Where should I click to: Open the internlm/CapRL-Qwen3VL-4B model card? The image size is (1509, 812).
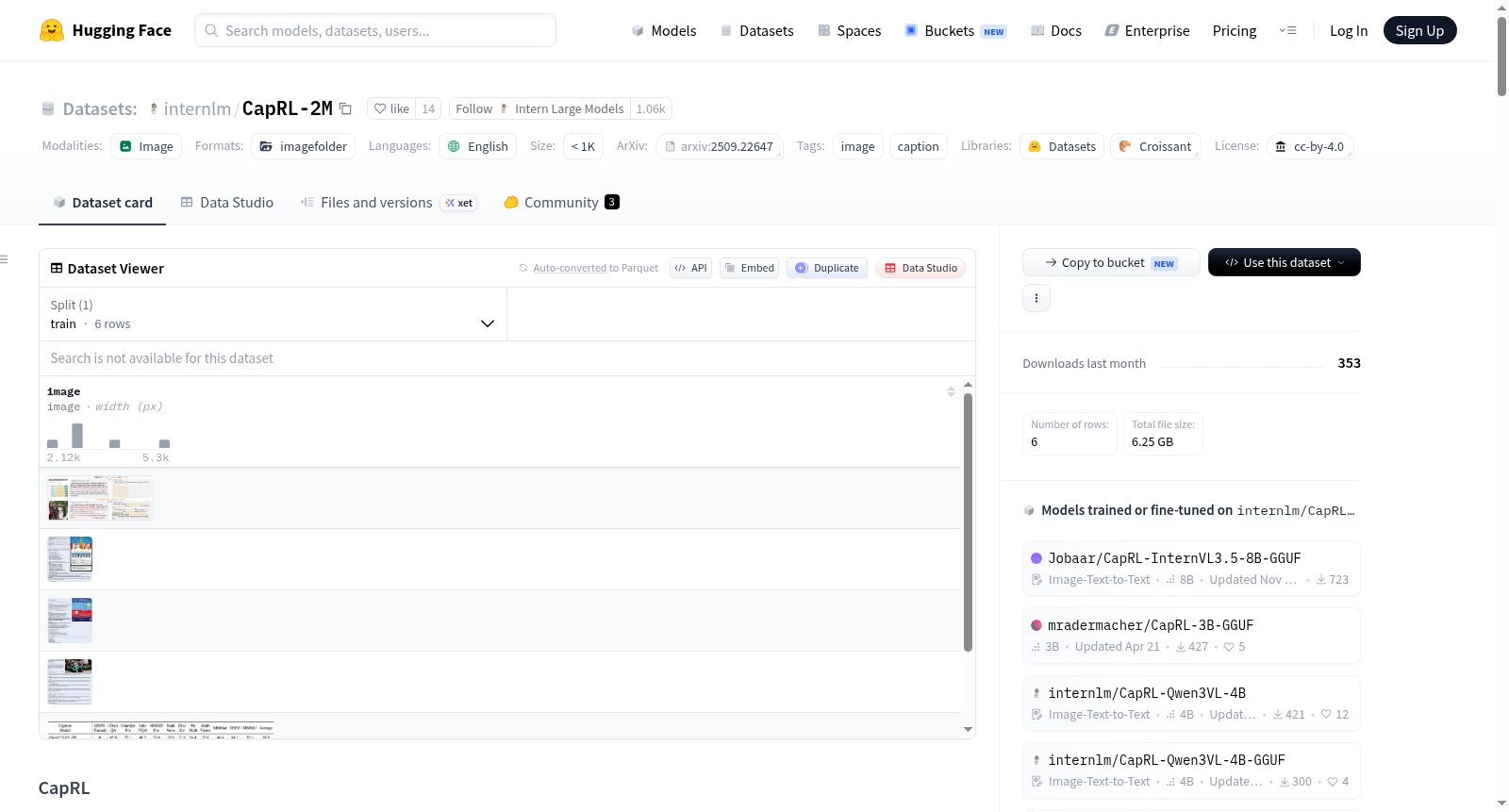(1191, 703)
